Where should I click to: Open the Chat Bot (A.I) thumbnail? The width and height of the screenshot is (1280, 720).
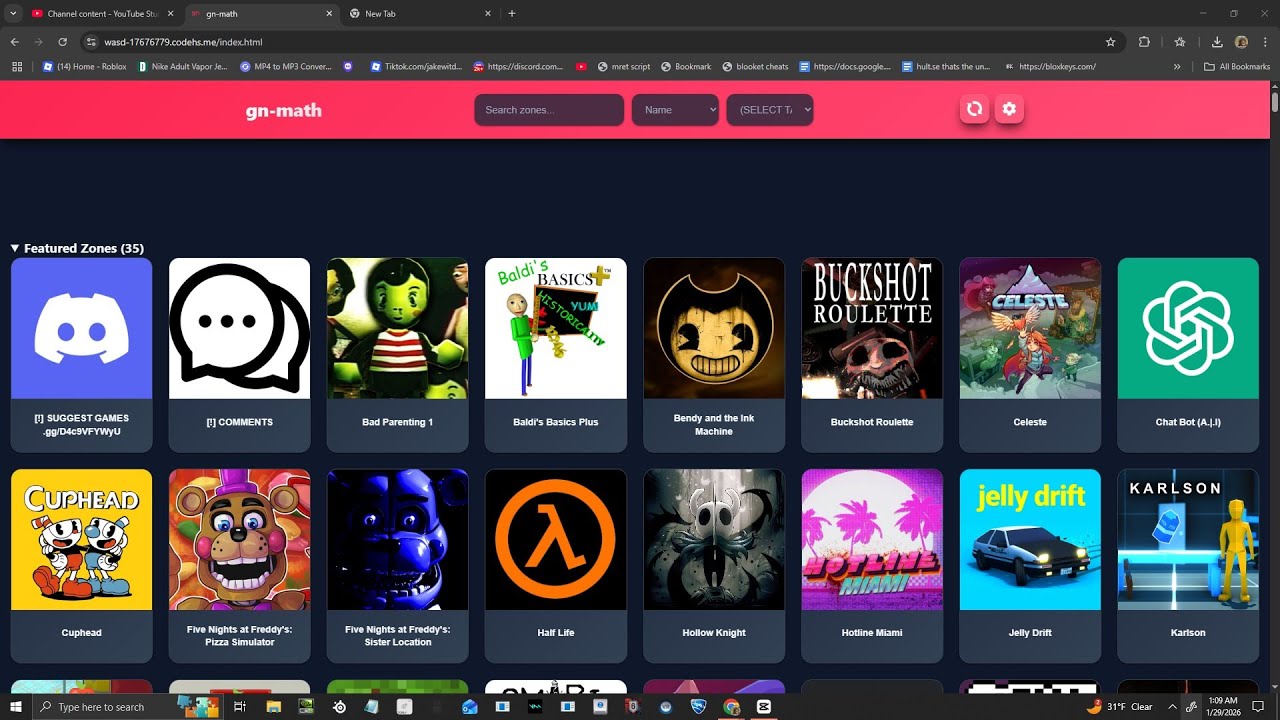click(x=1188, y=328)
